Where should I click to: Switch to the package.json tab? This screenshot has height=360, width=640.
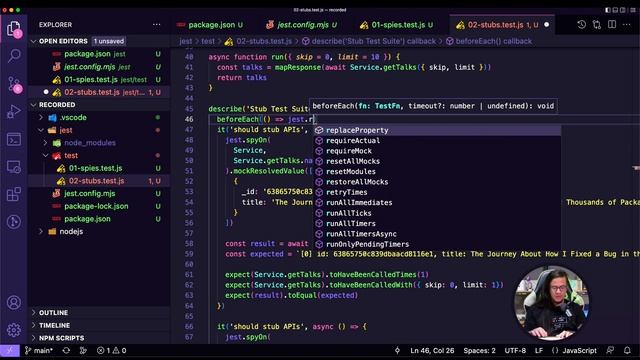(x=211, y=25)
